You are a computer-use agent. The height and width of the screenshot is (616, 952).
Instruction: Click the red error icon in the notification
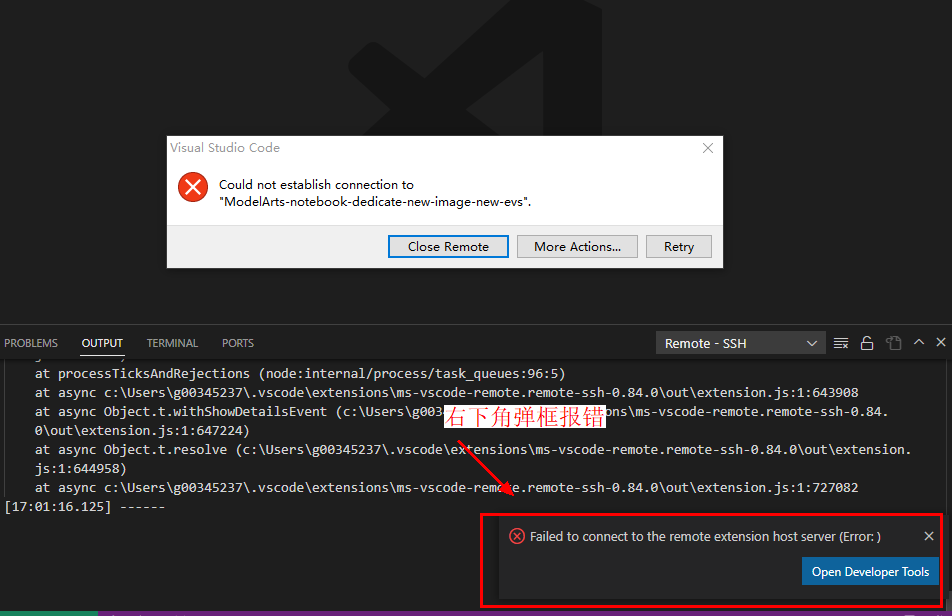coord(517,536)
